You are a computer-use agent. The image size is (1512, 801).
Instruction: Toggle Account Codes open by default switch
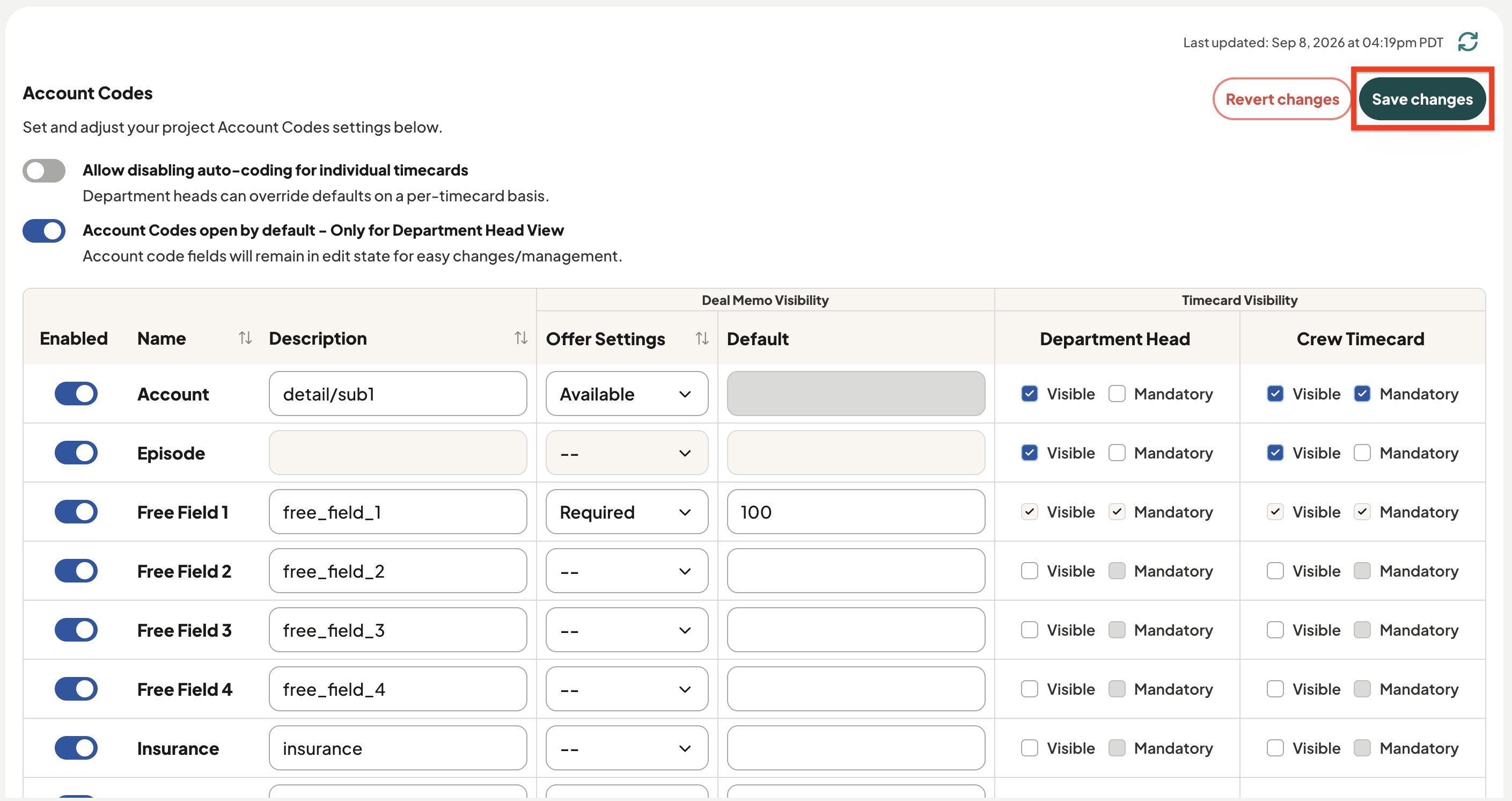point(44,231)
